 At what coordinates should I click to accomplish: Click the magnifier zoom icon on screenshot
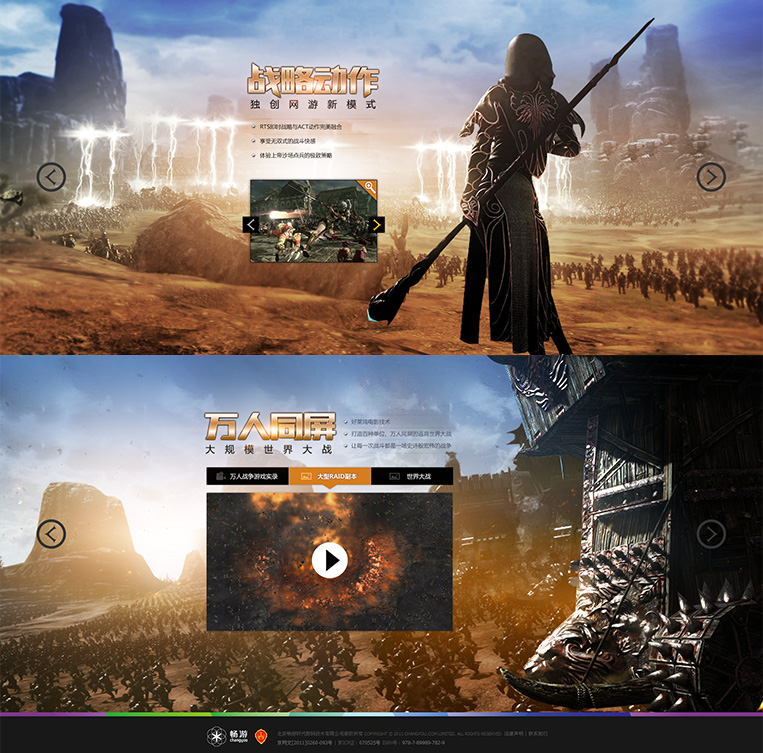point(370,187)
